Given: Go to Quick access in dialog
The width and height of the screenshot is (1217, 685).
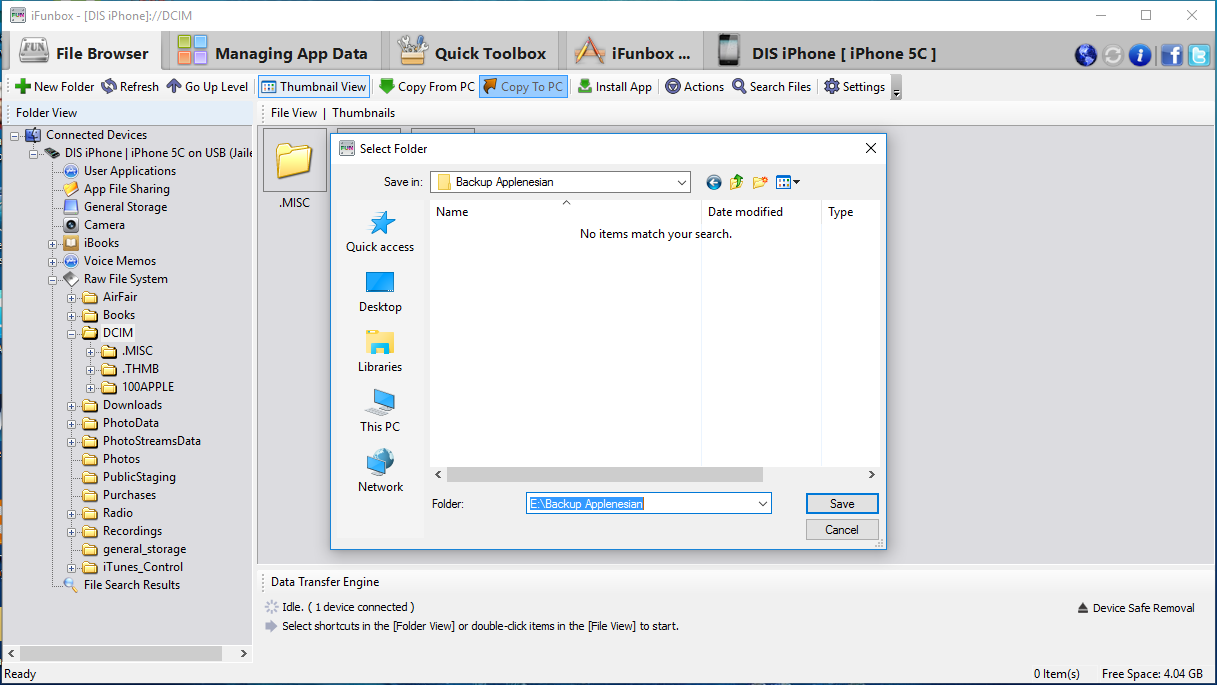Looking at the screenshot, I should [x=380, y=231].
